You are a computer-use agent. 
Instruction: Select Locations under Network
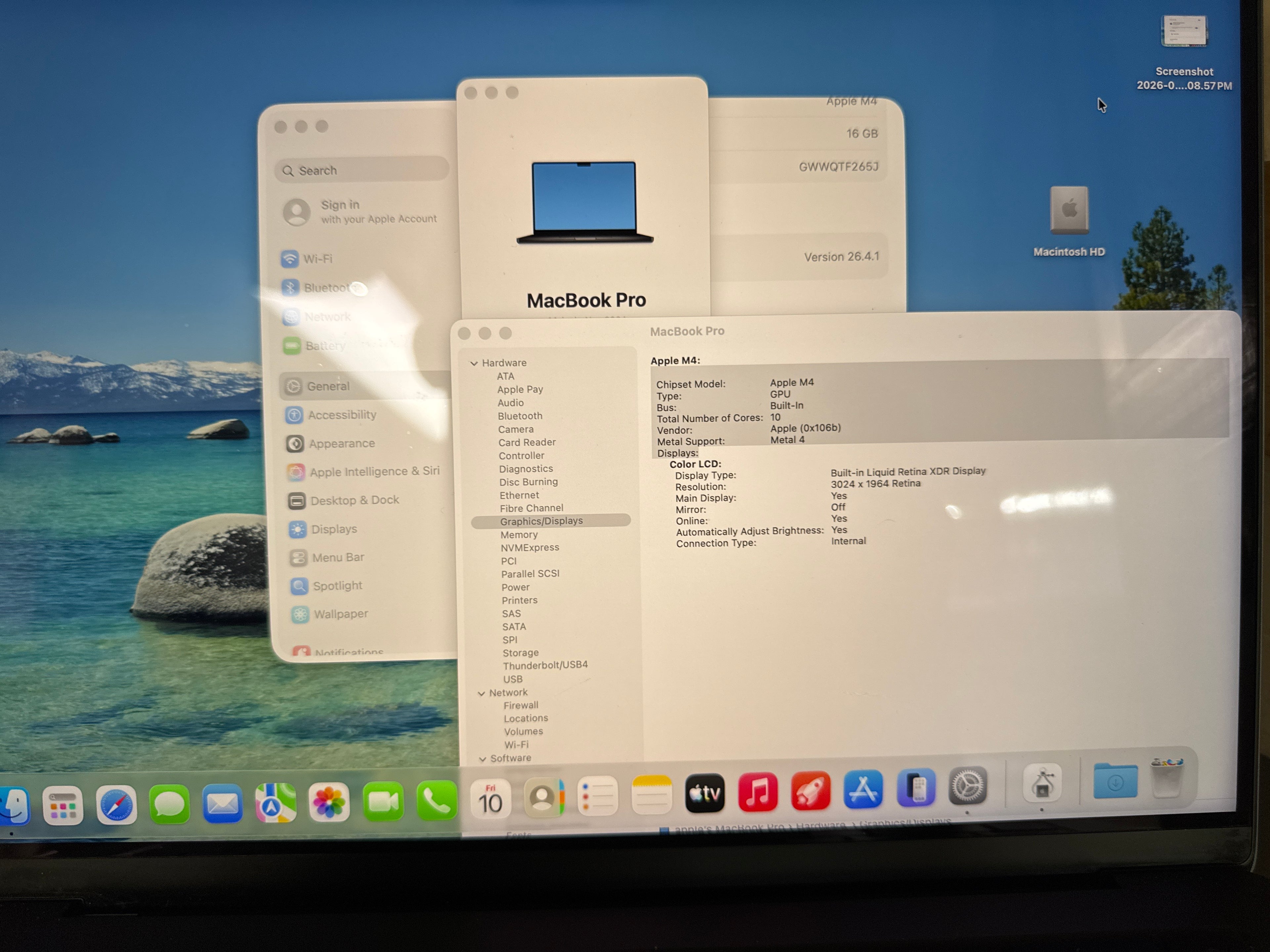point(525,718)
